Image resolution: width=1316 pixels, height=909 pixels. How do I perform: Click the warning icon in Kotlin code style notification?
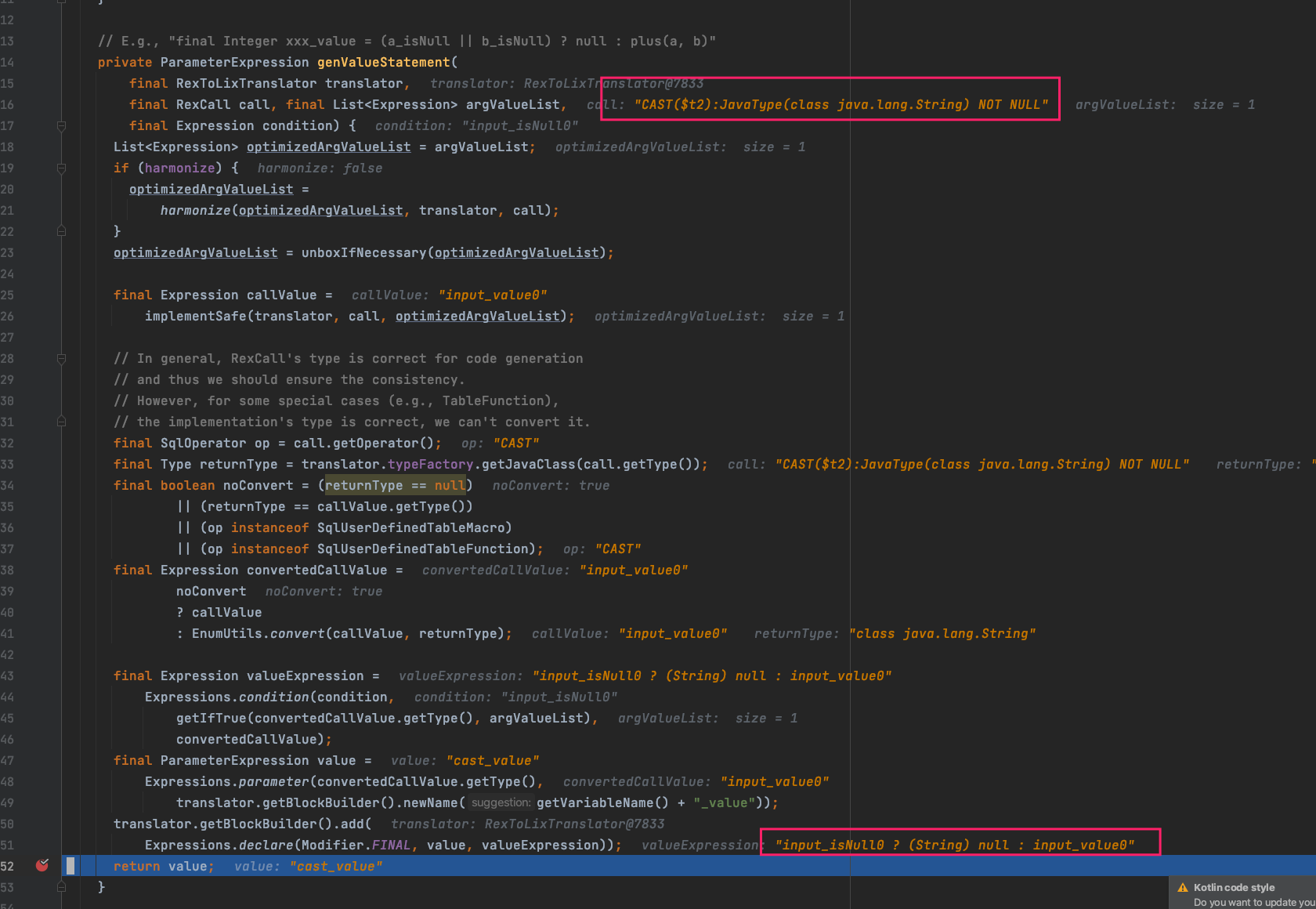click(1183, 888)
